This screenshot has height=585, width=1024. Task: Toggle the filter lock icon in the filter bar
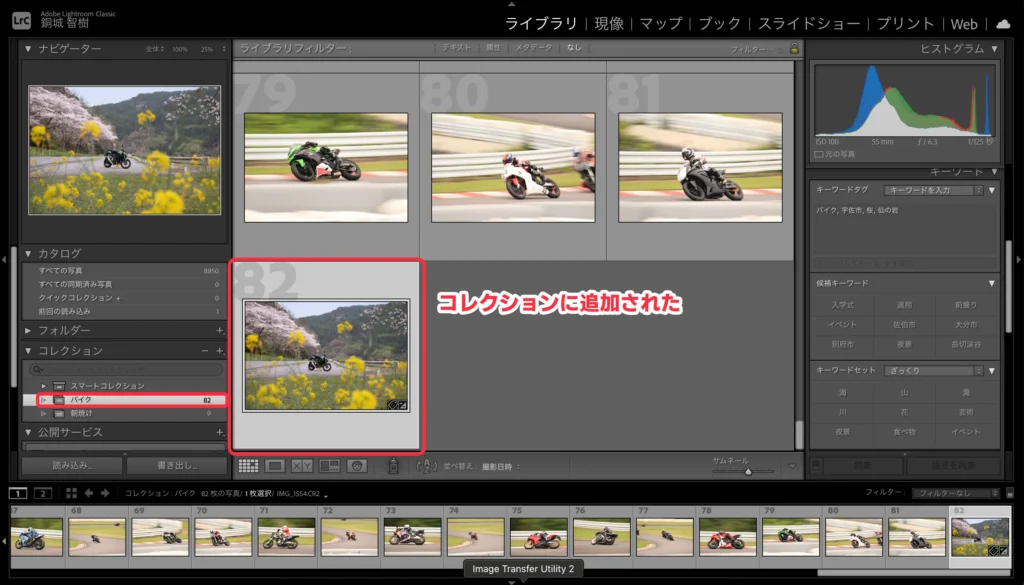click(795, 46)
